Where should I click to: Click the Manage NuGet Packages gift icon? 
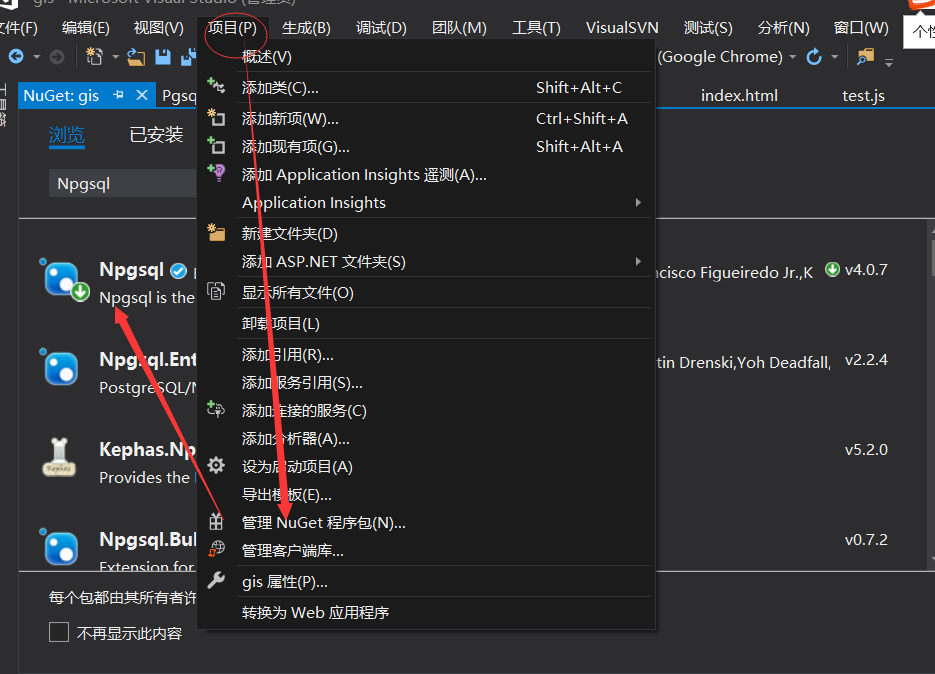pos(216,521)
